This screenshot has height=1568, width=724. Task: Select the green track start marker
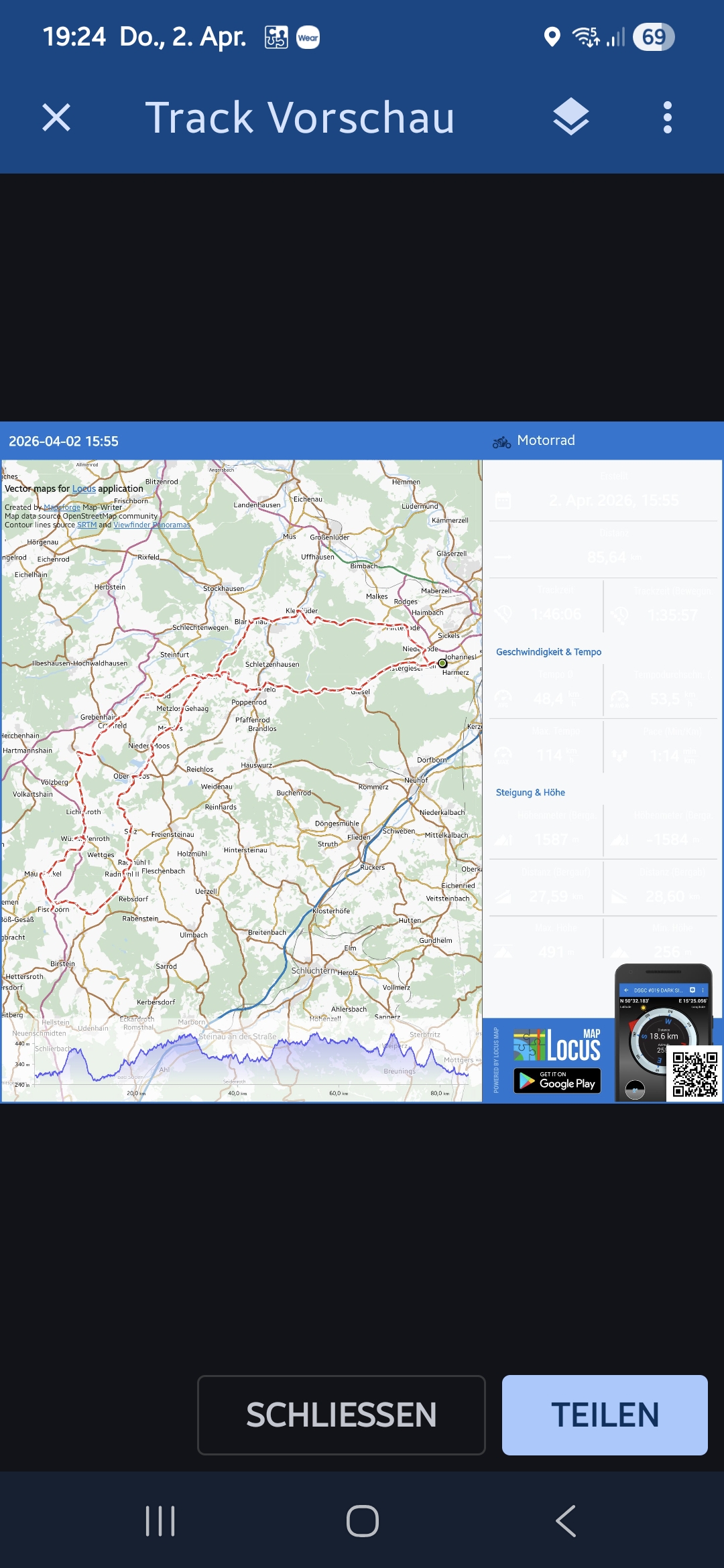tap(442, 663)
